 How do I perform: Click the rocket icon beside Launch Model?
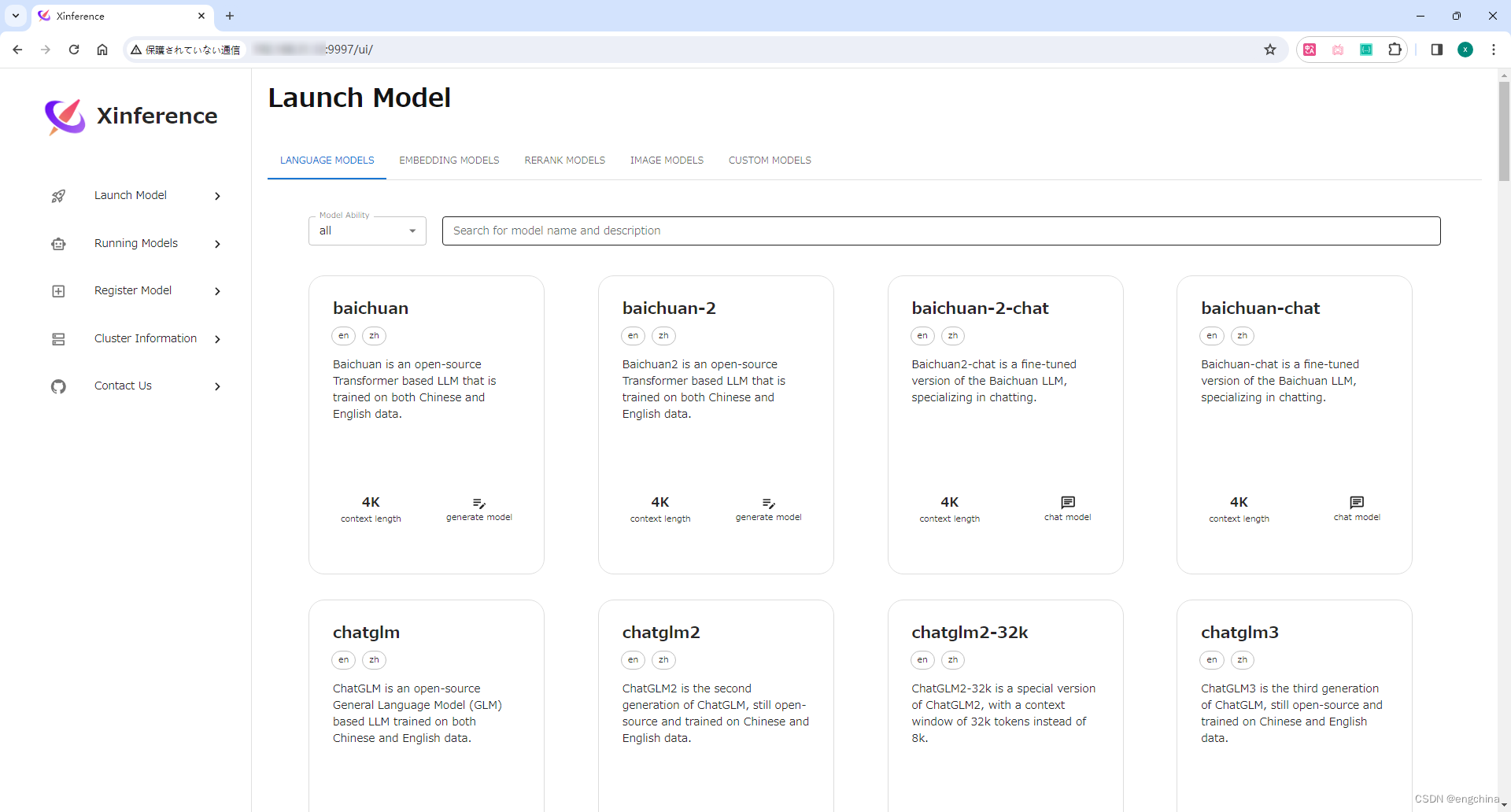(58, 196)
